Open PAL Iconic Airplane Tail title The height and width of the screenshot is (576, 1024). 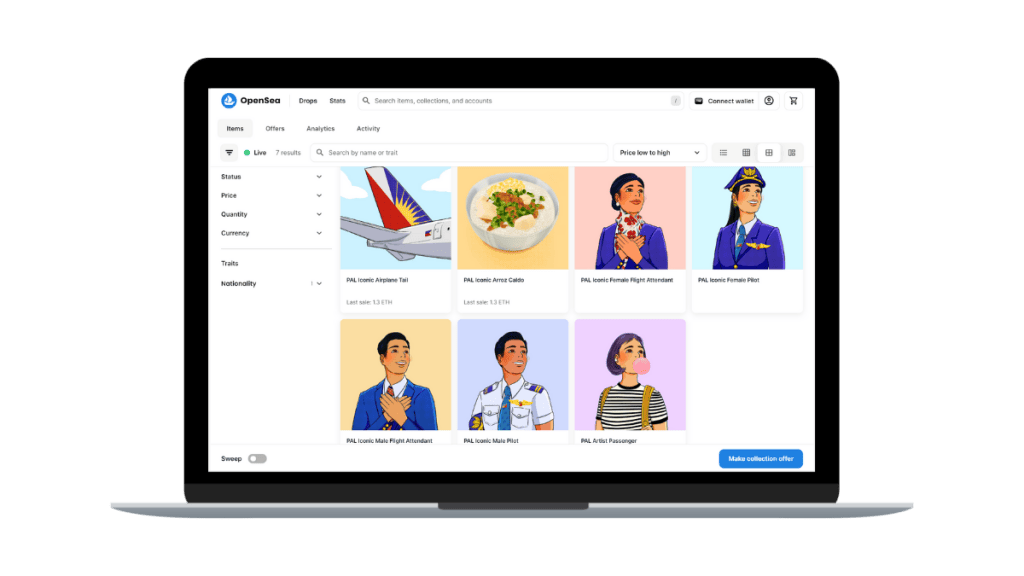pos(377,280)
